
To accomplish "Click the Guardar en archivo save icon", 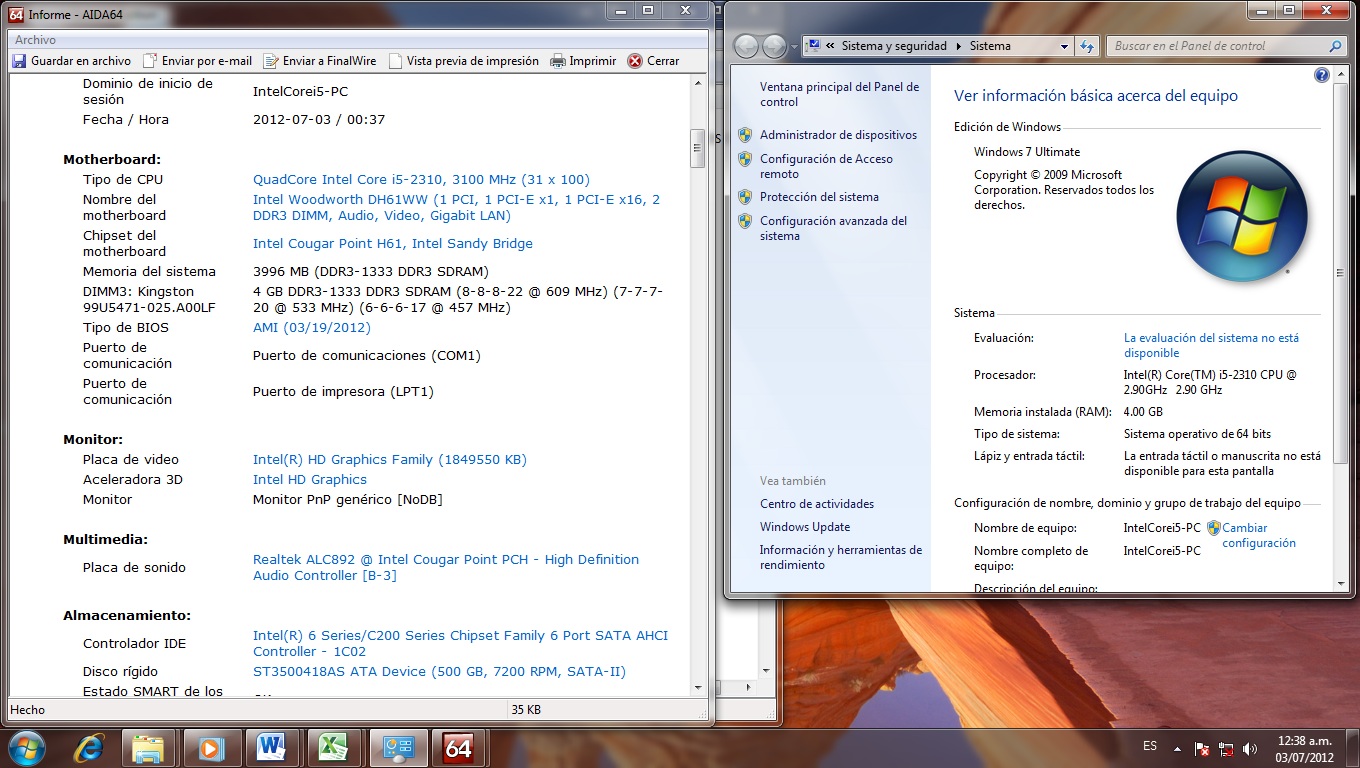I will pyautogui.click(x=19, y=61).
